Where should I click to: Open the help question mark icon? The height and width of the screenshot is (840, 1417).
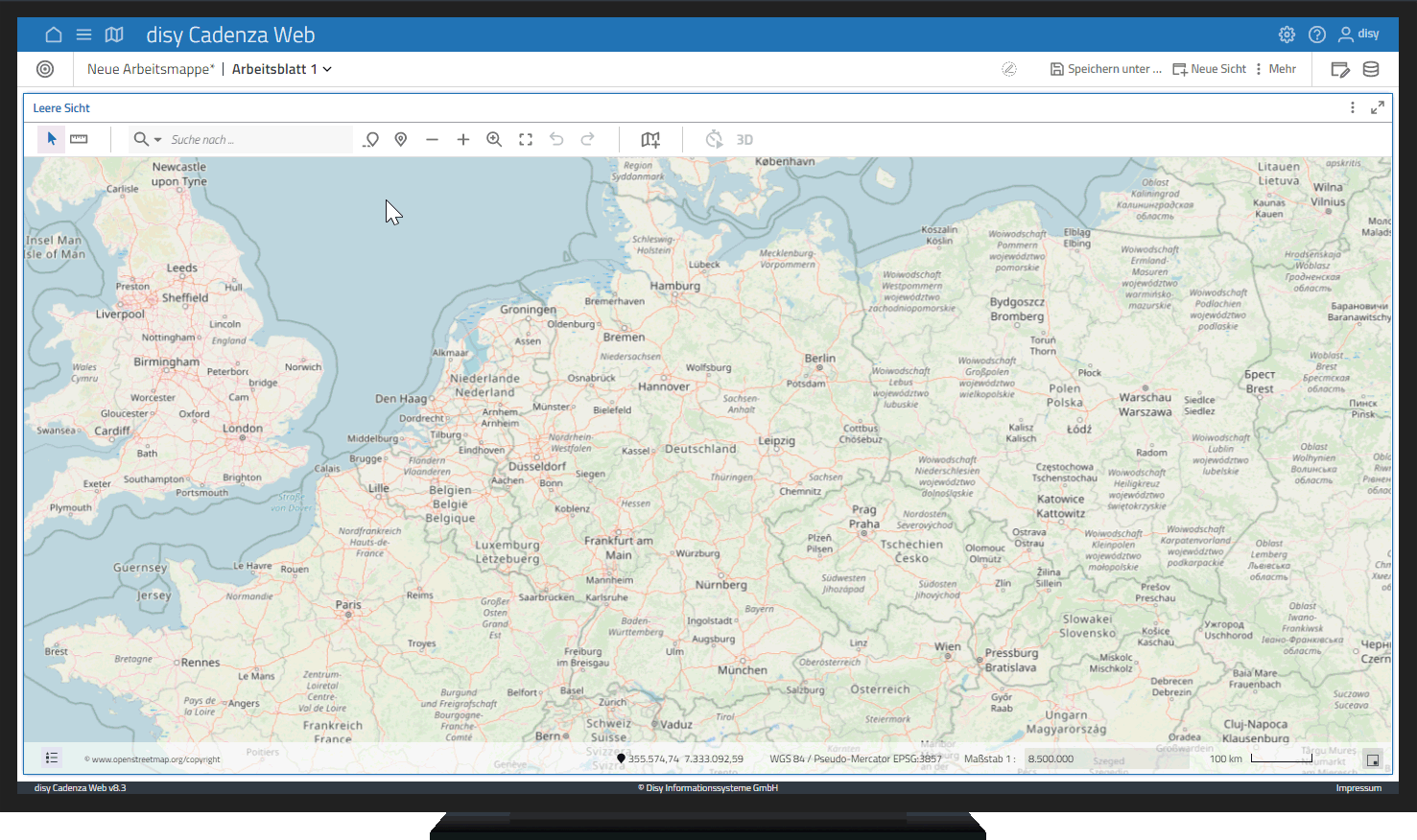click(x=1317, y=35)
